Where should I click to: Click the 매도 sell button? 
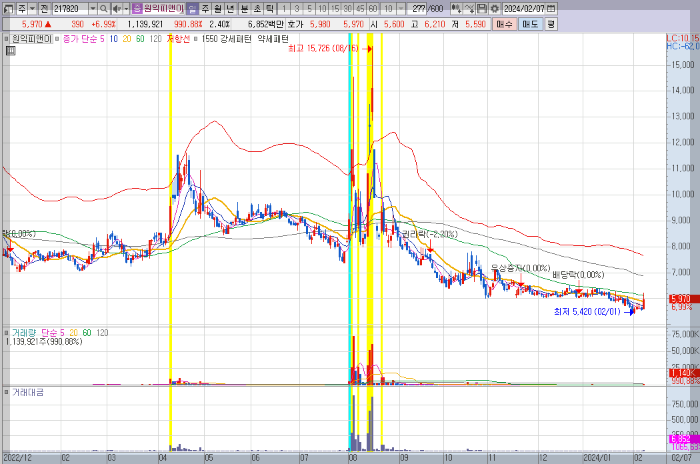pyautogui.click(x=530, y=24)
